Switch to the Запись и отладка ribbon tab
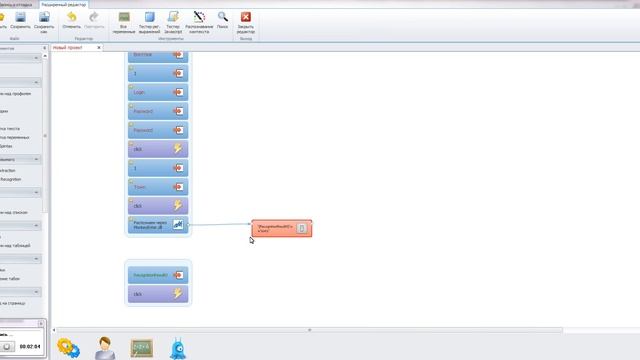 point(16,4)
